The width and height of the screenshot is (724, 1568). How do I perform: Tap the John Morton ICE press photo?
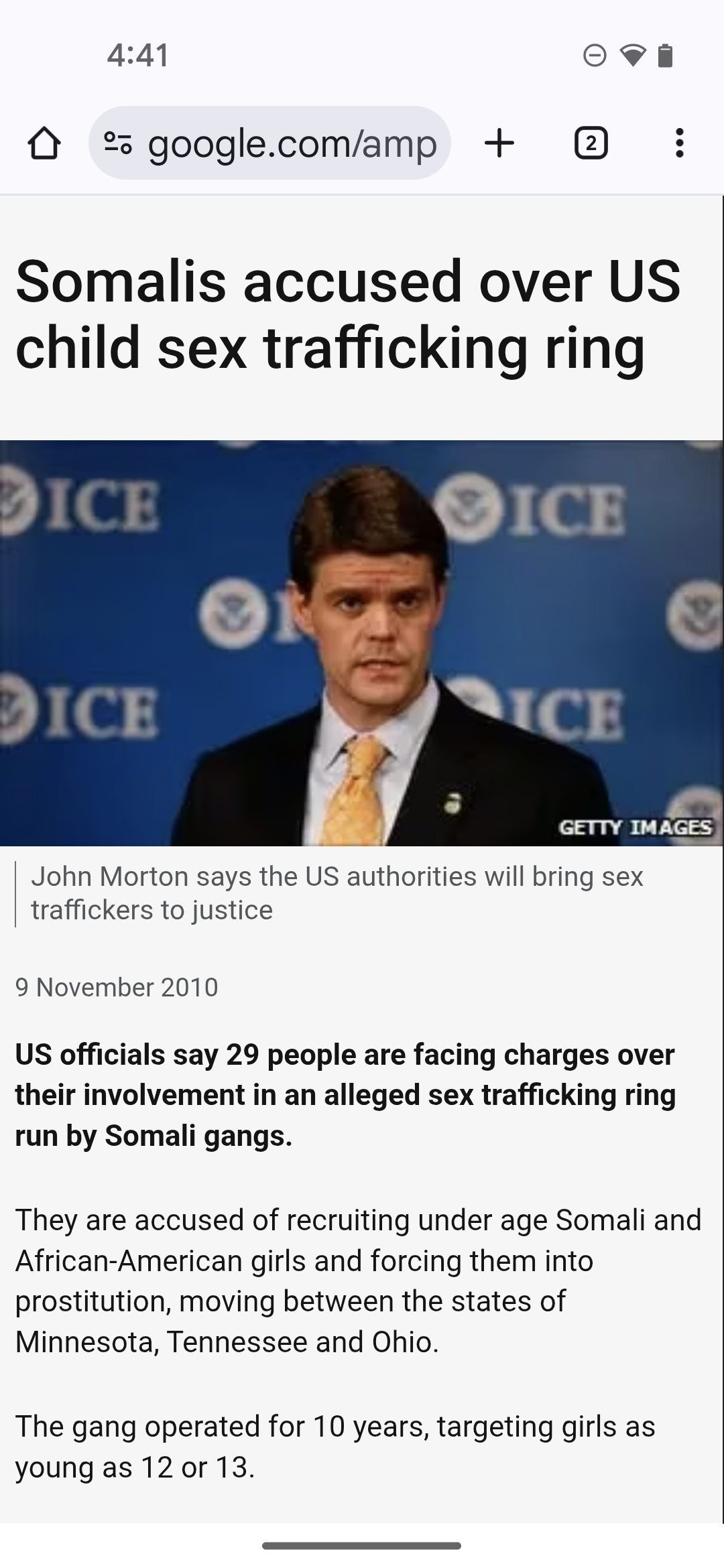[x=362, y=643]
